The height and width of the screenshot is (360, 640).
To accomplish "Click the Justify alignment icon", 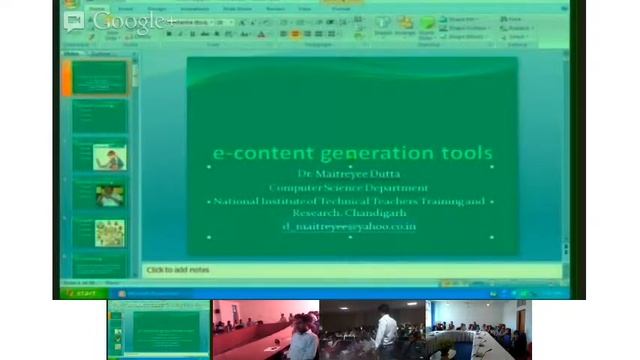I will 318,34.
